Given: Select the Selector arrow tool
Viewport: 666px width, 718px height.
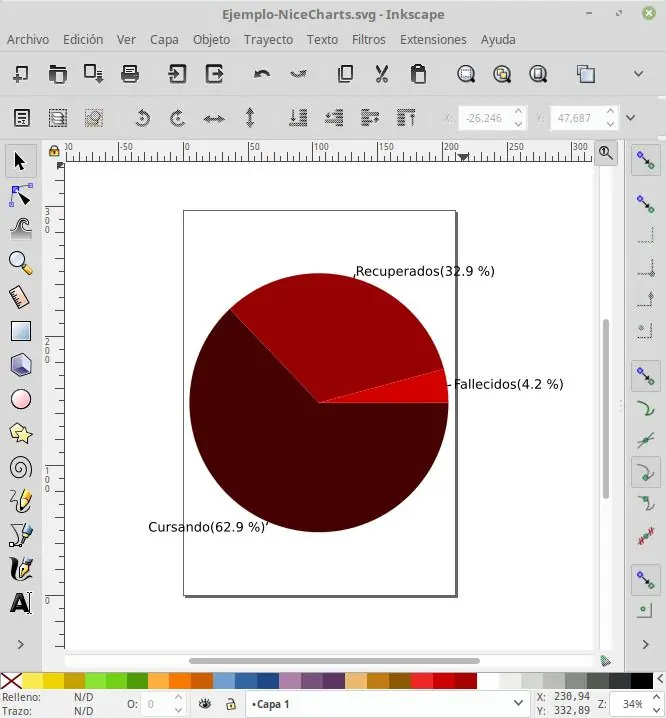Looking at the screenshot, I should [21, 162].
